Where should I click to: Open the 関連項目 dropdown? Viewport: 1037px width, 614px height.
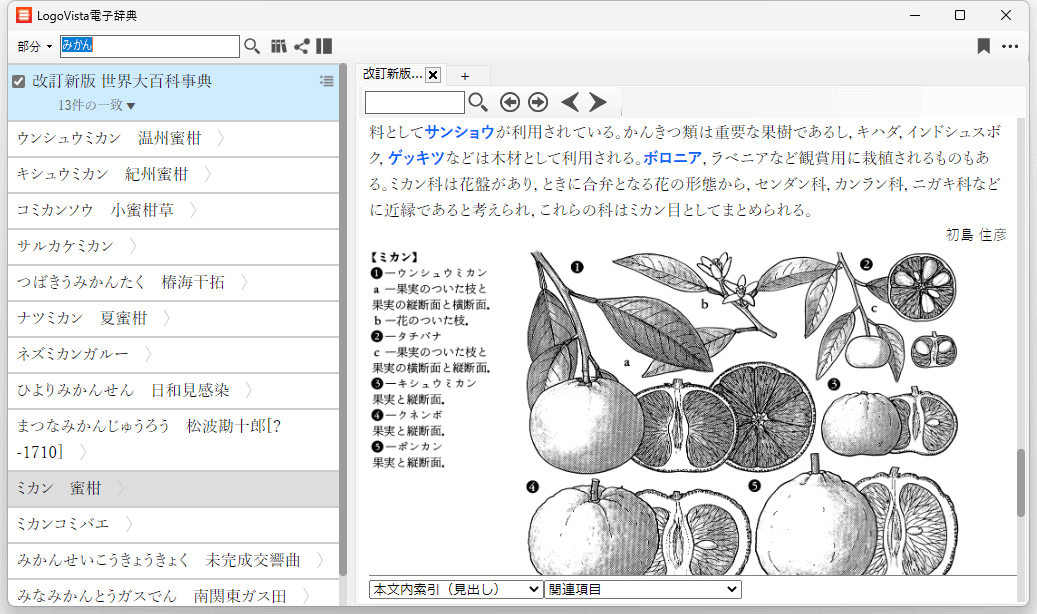[x=642, y=590]
